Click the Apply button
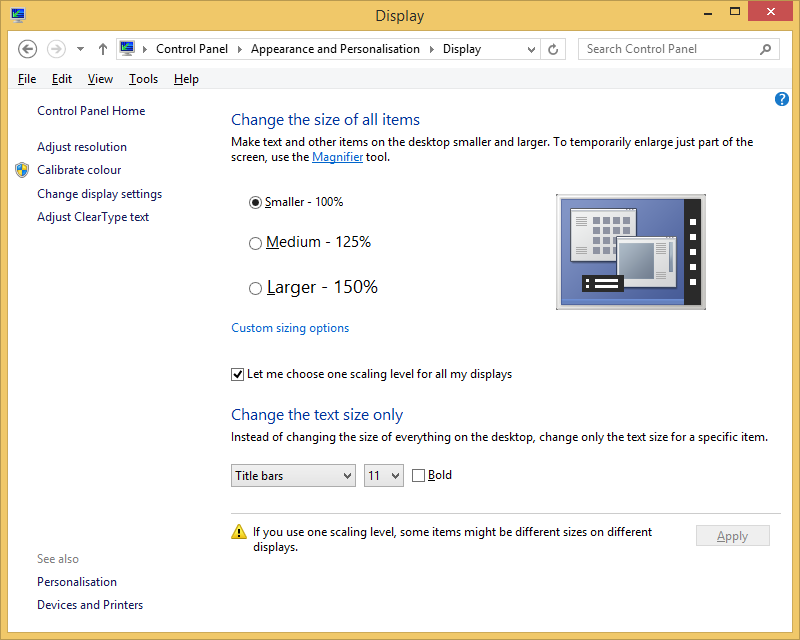800x640 pixels. (733, 536)
